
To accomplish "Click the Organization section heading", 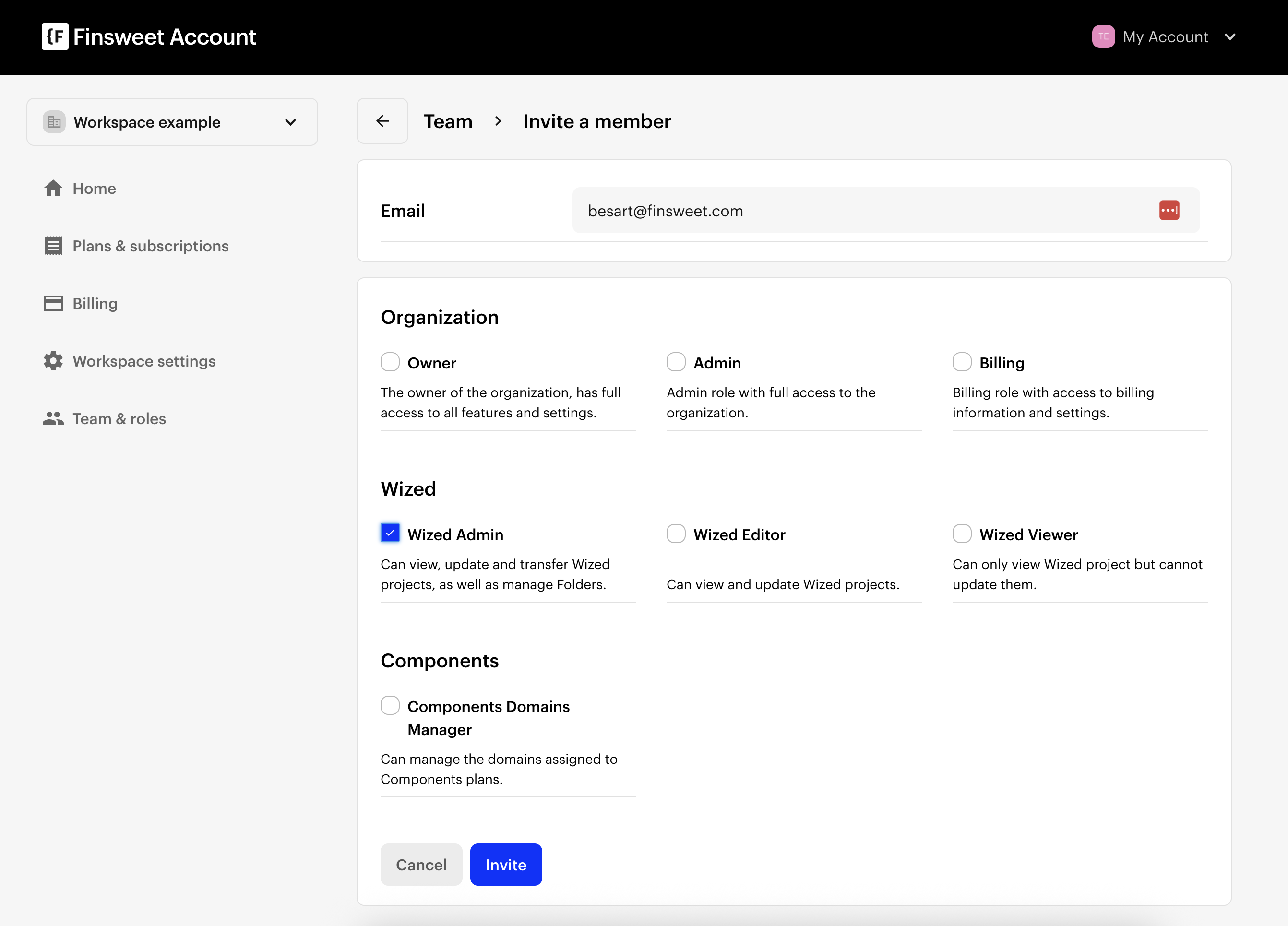I will coord(440,317).
